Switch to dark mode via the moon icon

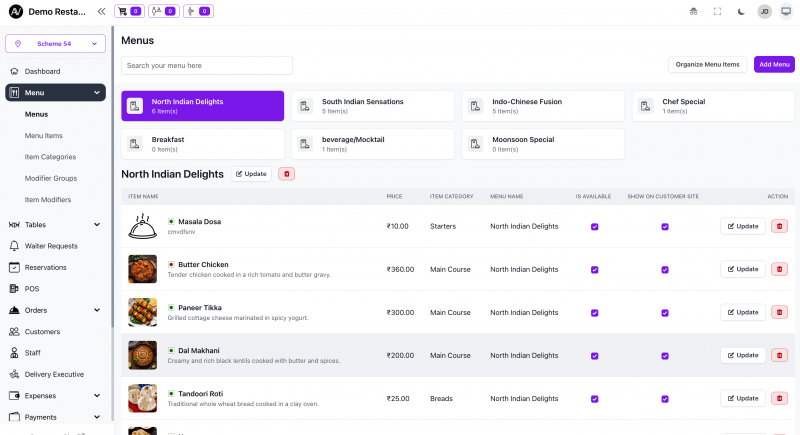(741, 11)
